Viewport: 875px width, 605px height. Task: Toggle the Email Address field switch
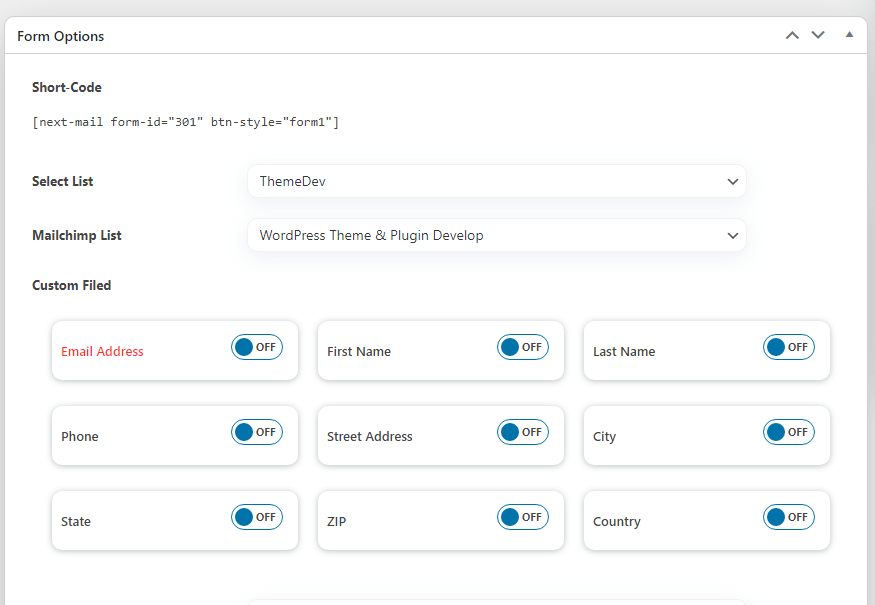coord(257,347)
